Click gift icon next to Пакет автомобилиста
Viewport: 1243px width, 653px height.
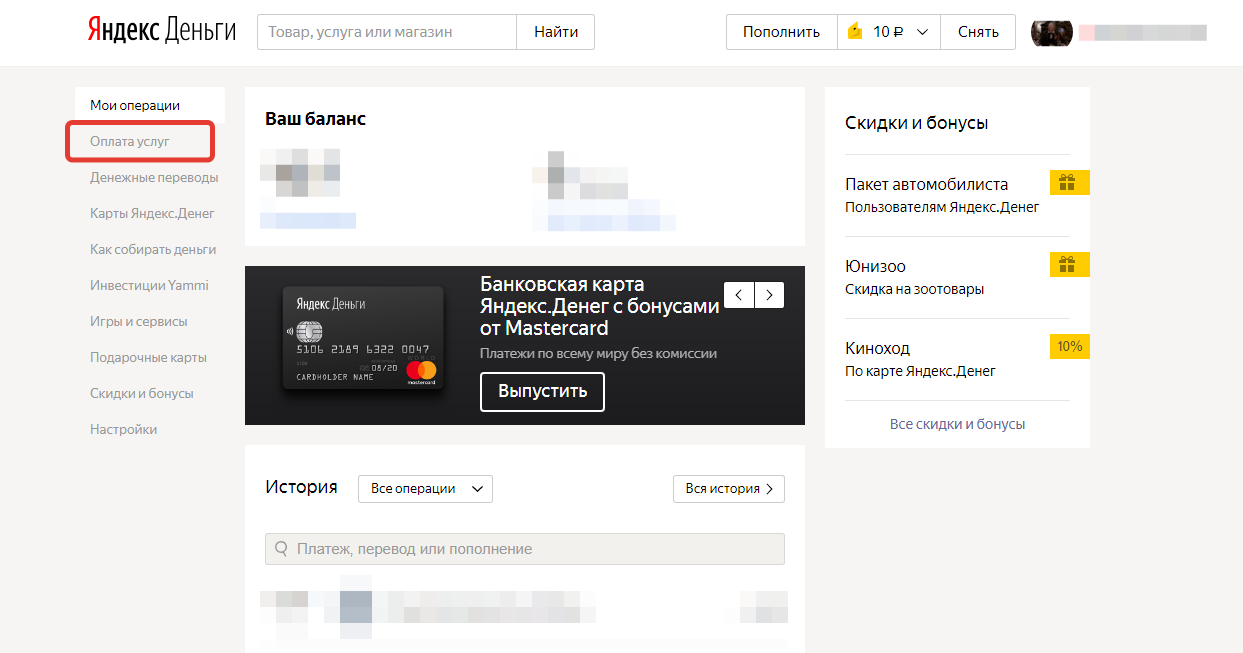[x=1068, y=183]
